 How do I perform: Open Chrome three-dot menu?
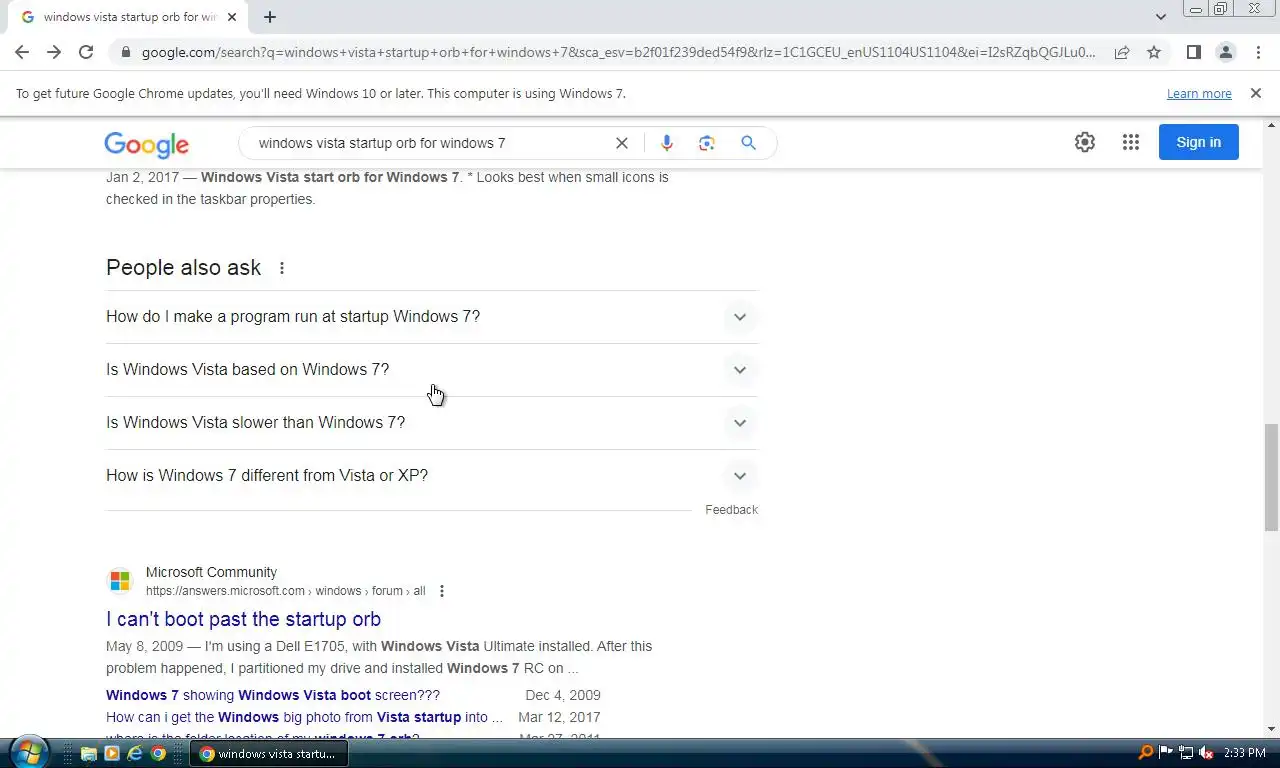[1258, 52]
